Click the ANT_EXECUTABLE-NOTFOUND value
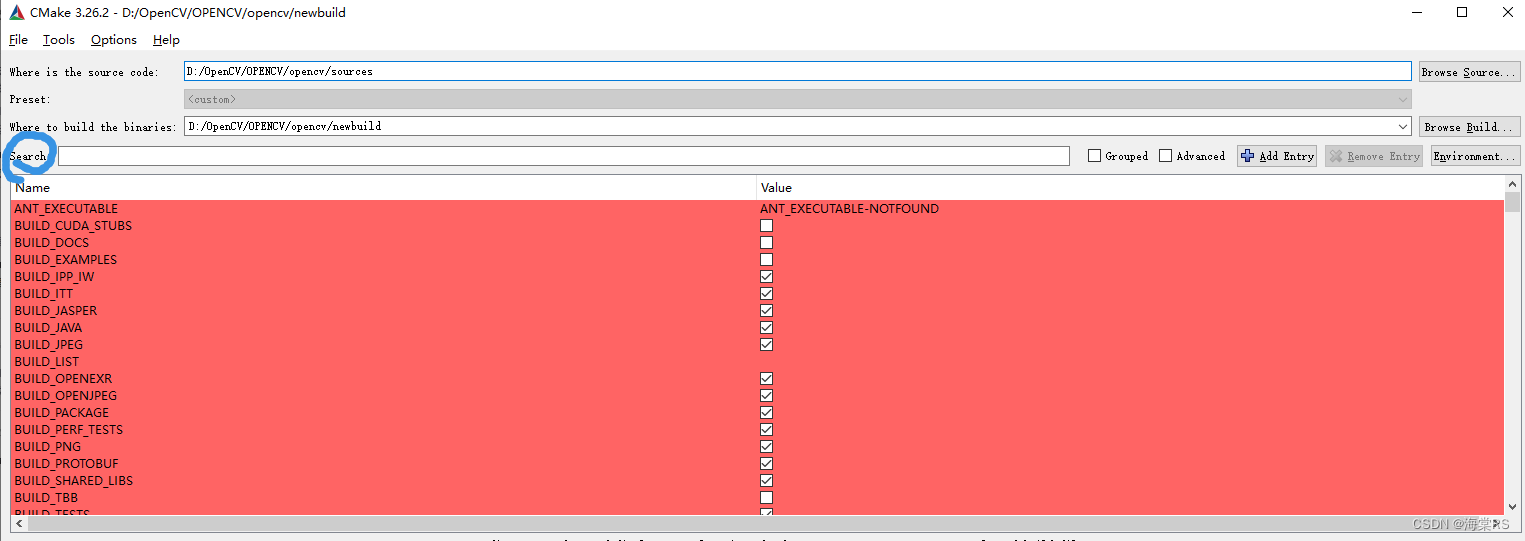Viewport: 1525px width, 541px height. (x=849, y=209)
